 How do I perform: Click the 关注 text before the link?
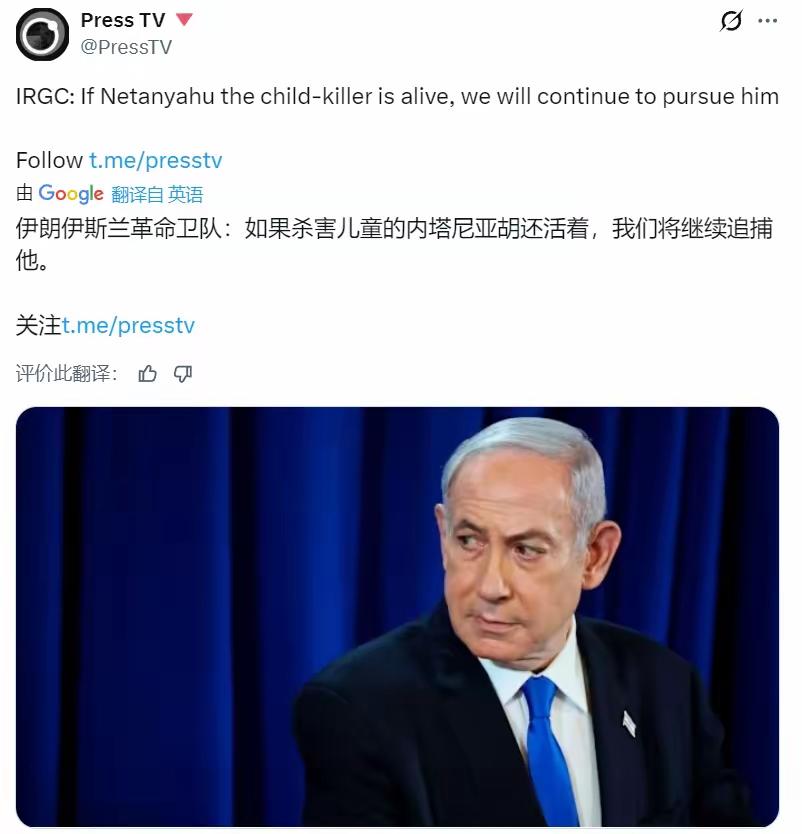point(38,325)
